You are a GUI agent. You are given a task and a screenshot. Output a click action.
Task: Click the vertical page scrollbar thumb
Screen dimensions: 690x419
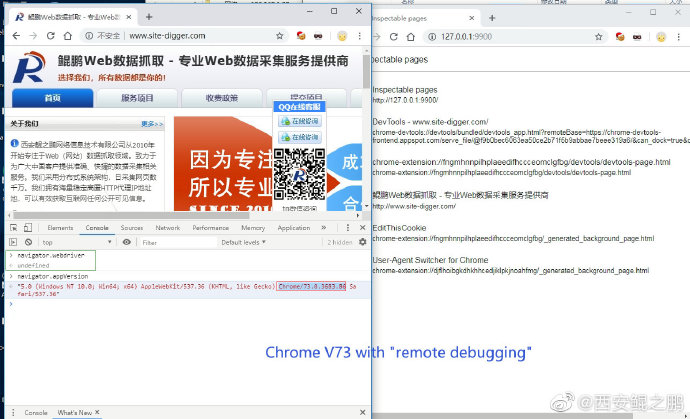tap(366, 71)
